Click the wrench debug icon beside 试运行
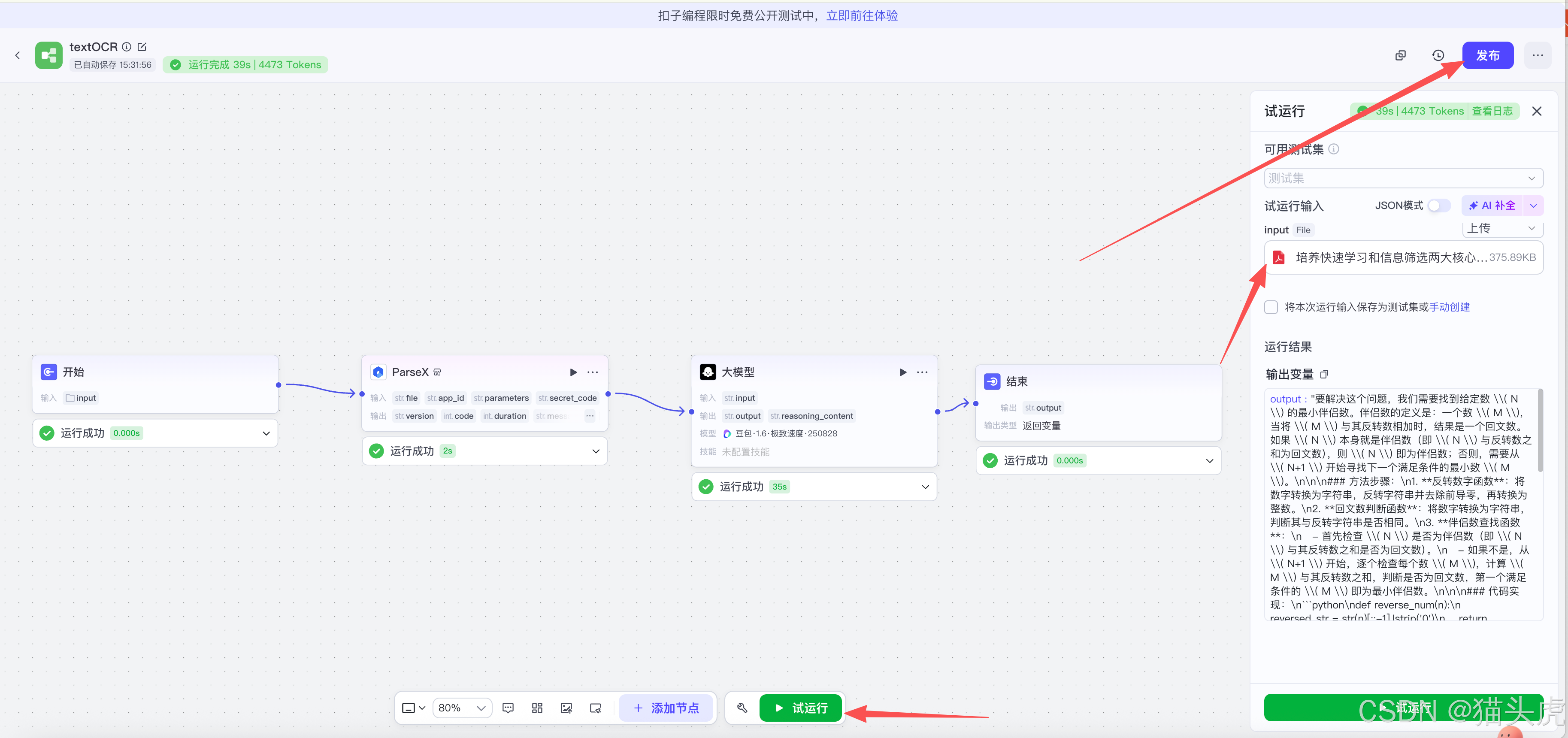Image resolution: width=1568 pixels, height=738 pixels. click(742, 708)
